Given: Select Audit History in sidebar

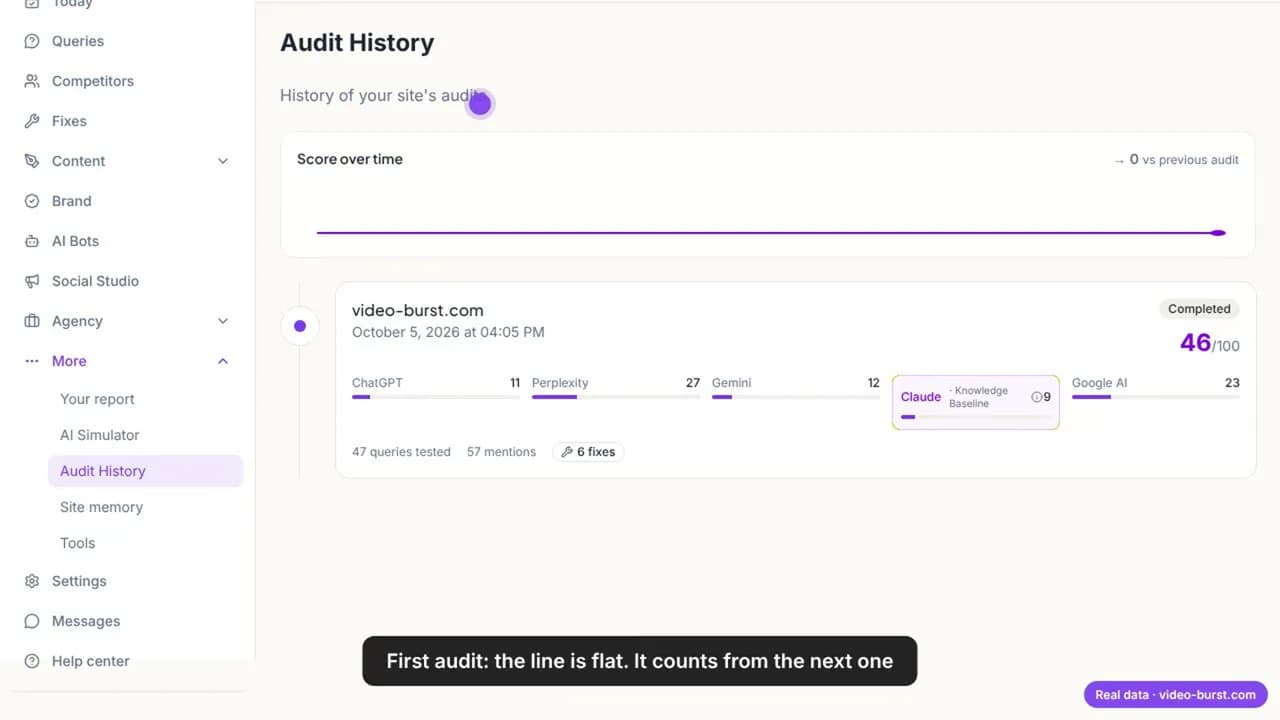Looking at the screenshot, I should tap(145, 471).
